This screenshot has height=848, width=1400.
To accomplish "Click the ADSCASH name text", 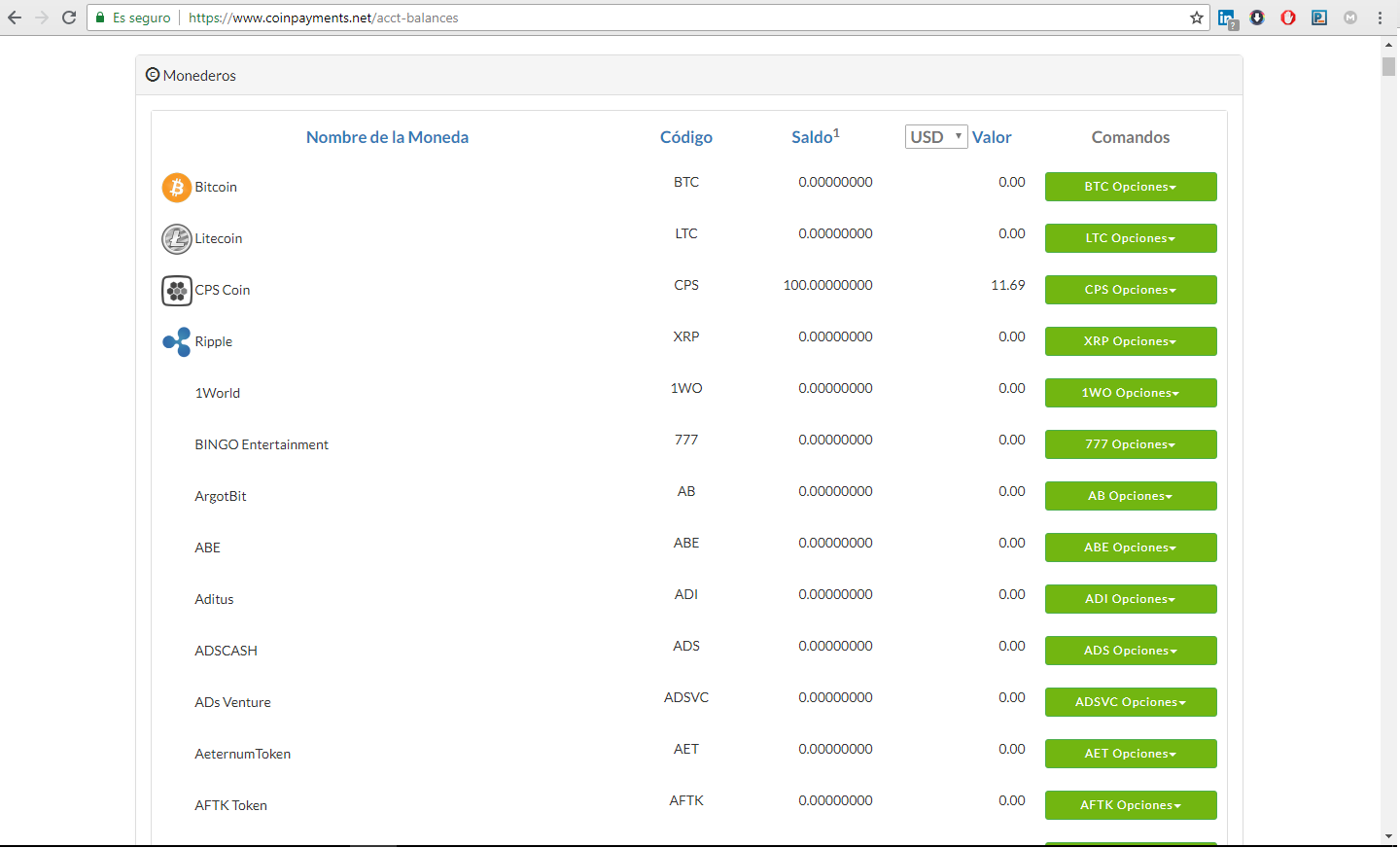I will tap(227, 651).
